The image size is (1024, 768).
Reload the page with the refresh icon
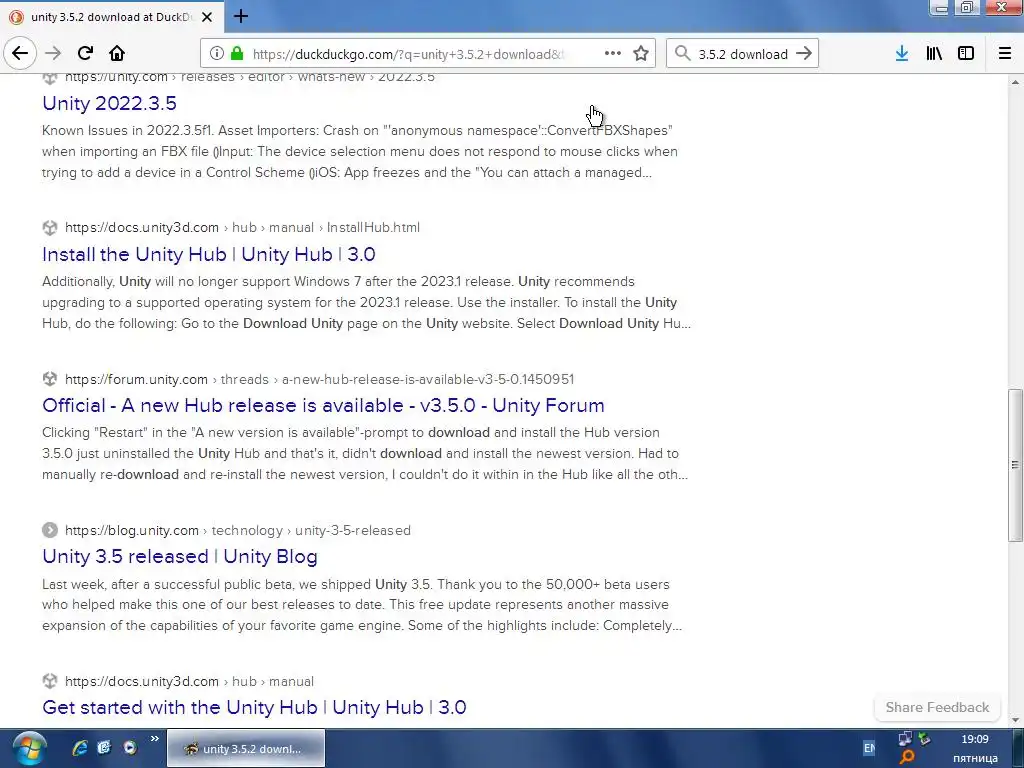85,53
